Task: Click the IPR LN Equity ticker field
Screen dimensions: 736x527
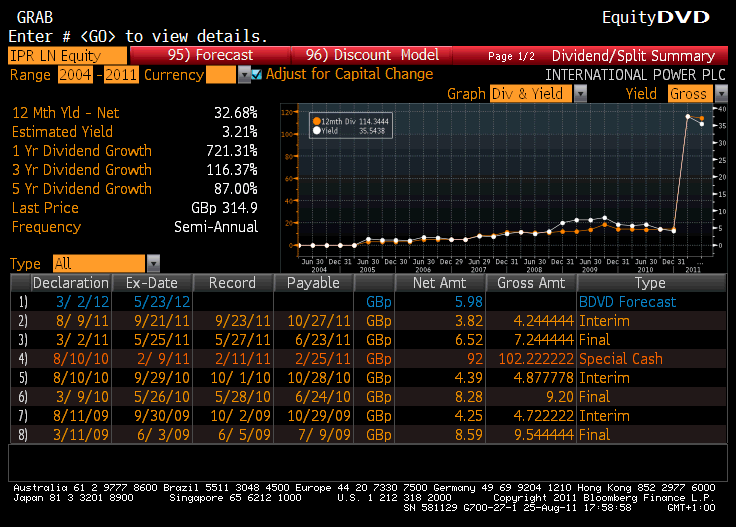Action: coord(68,55)
